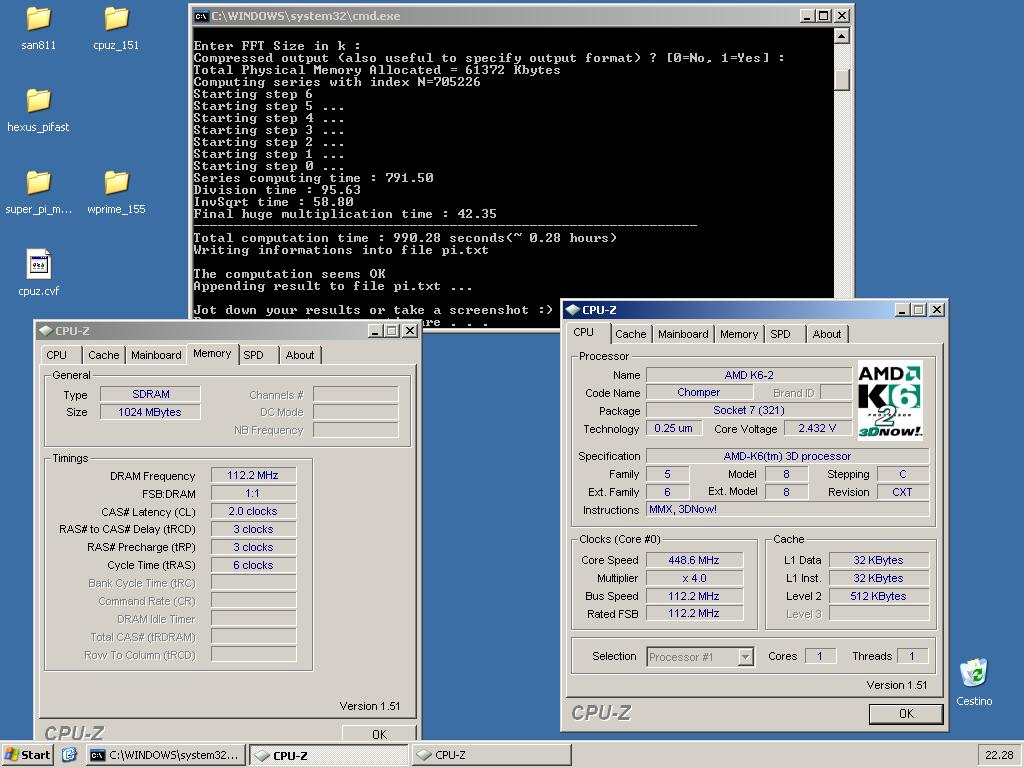Click the Chomper code name field
The image size is (1024, 768).
(x=698, y=392)
